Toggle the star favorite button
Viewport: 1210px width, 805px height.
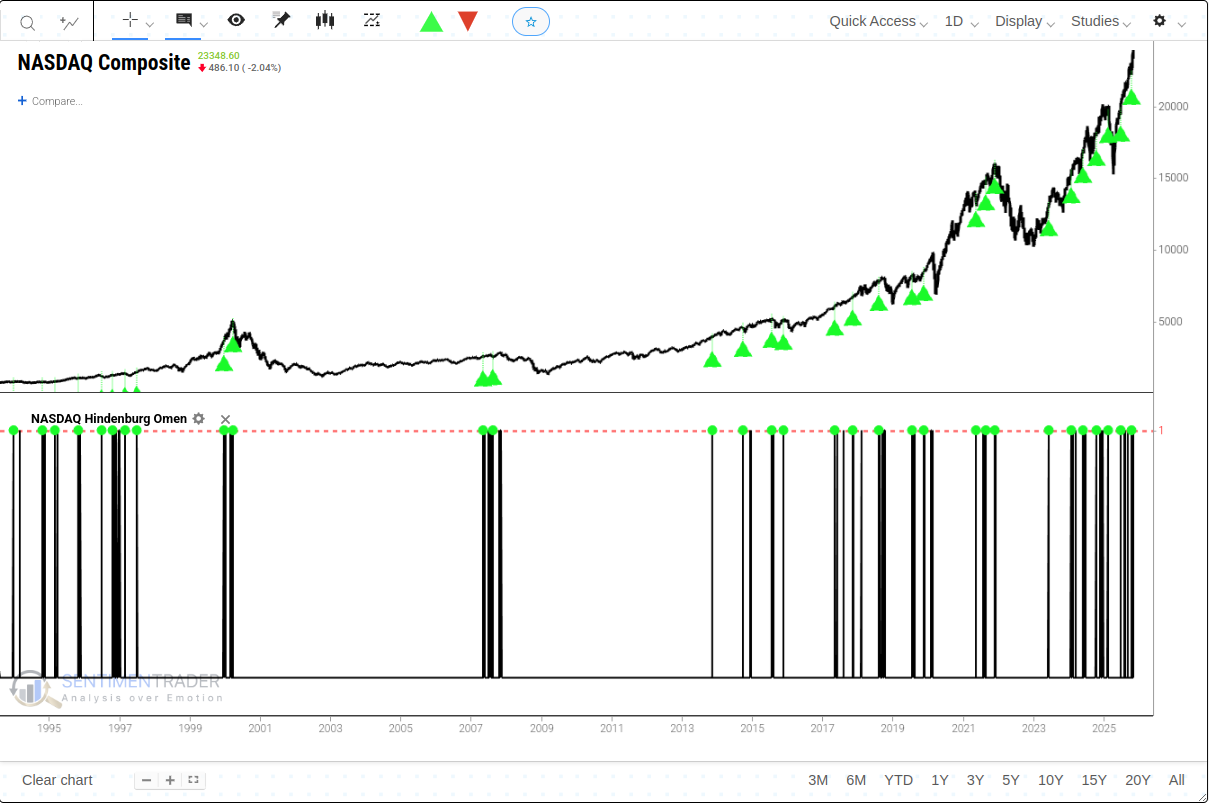[x=531, y=21]
